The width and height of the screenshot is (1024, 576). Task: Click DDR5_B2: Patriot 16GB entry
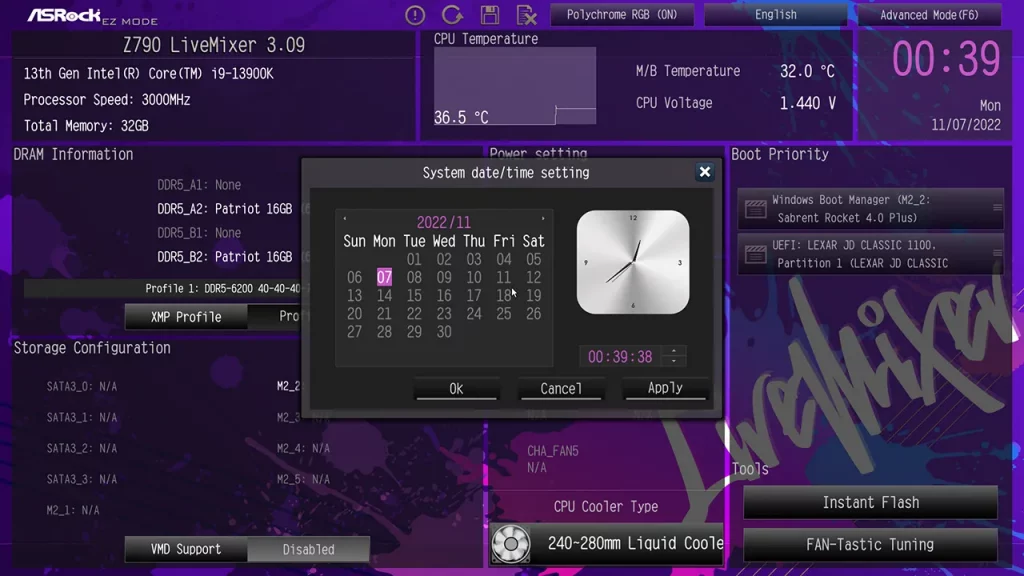(x=225, y=257)
